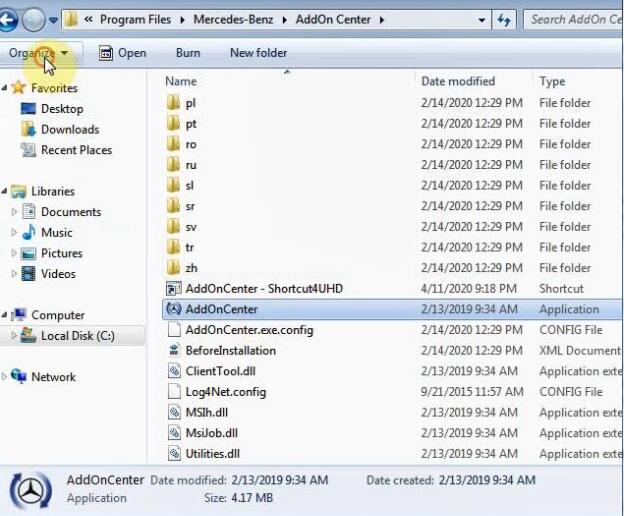Click Mercedes-Benz in the breadcrumb
The height and width of the screenshot is (516, 624).
(233, 19)
